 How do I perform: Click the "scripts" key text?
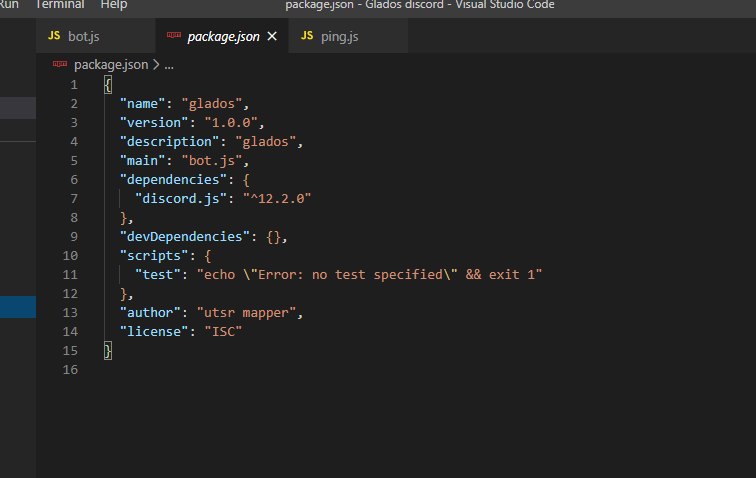tap(154, 256)
